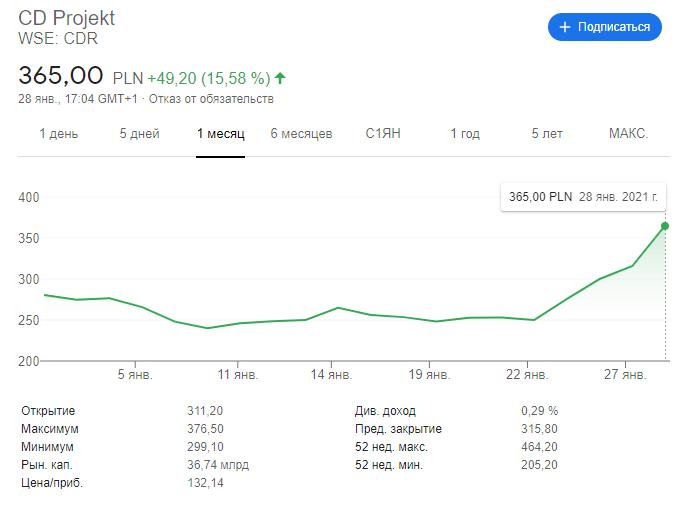Switch to the 1 день tab
The height and width of the screenshot is (518, 690).
click(59, 133)
